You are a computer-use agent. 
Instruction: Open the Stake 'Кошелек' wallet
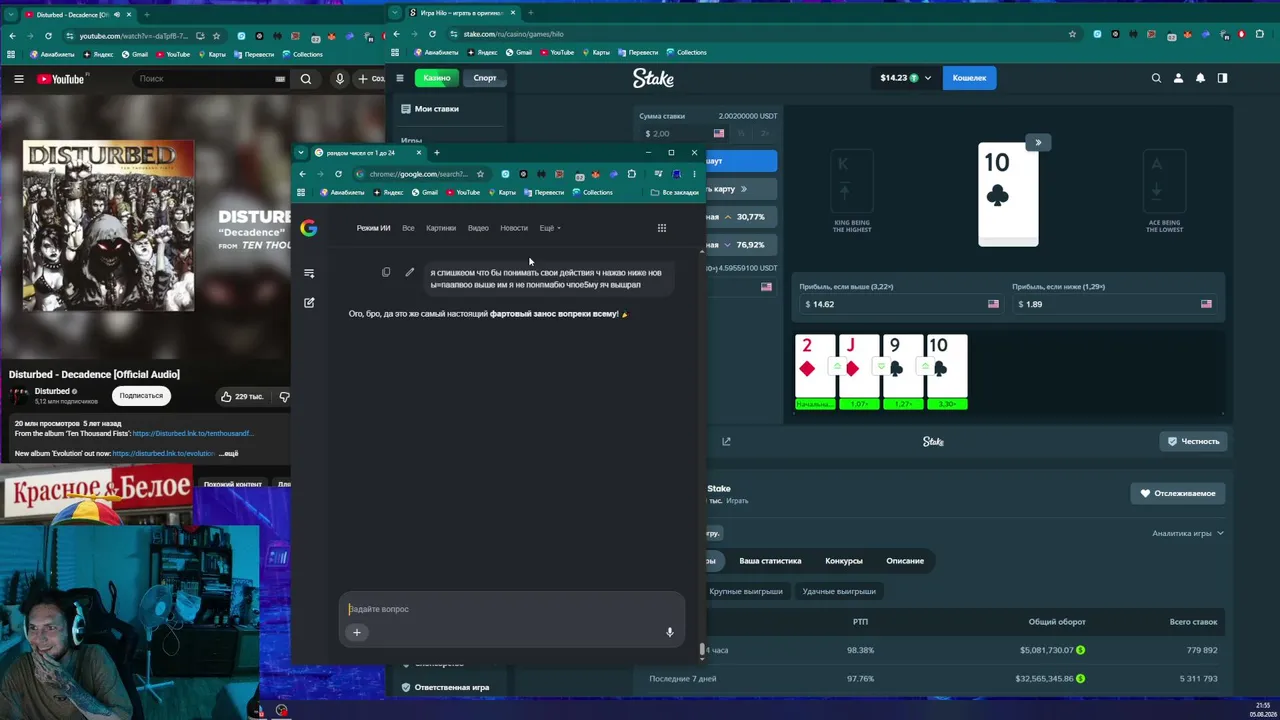(969, 78)
